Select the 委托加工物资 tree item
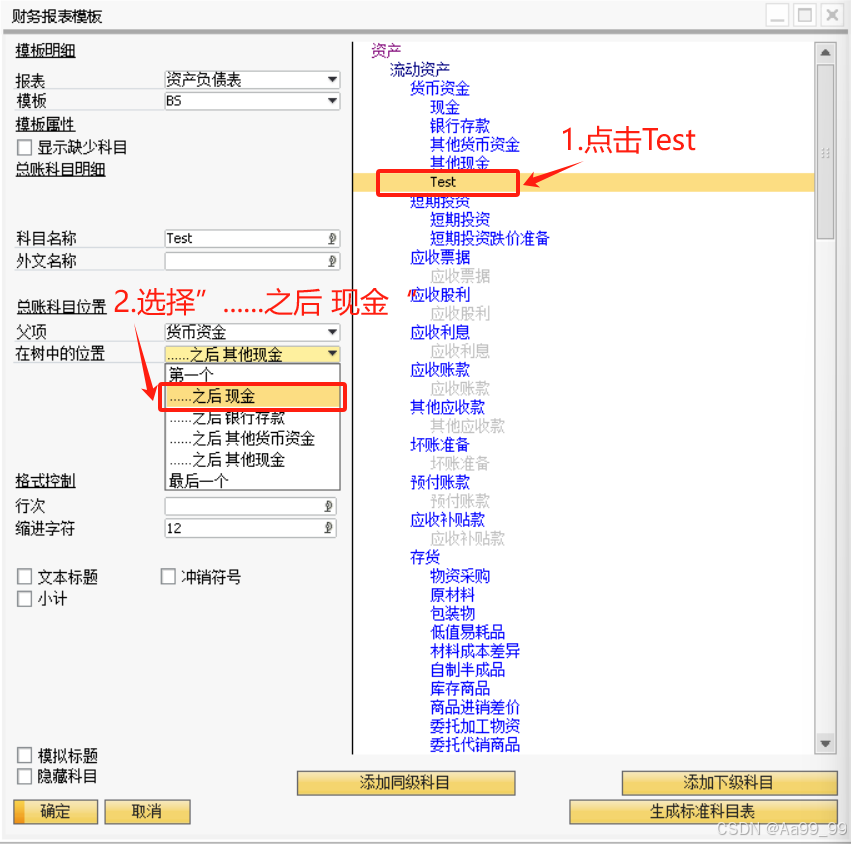This screenshot has height=844, width=851. point(475,726)
